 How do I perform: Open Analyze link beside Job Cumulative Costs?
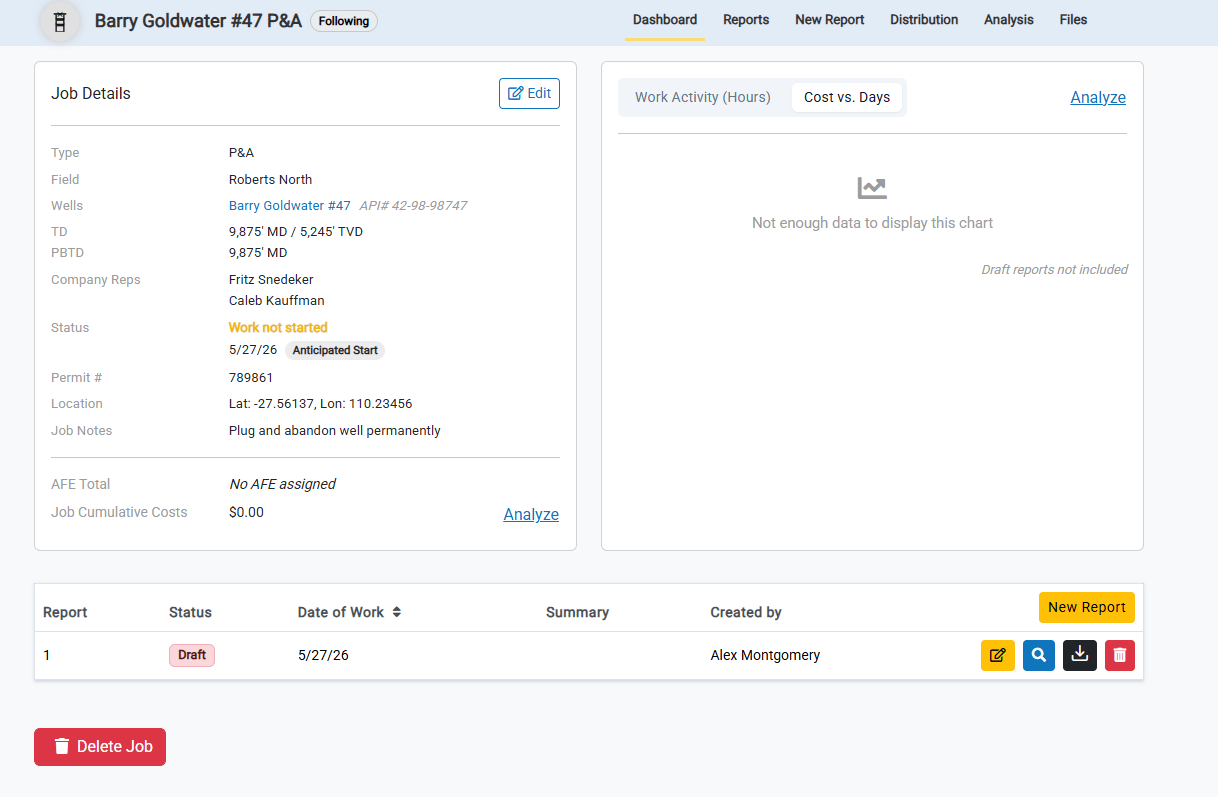531,514
